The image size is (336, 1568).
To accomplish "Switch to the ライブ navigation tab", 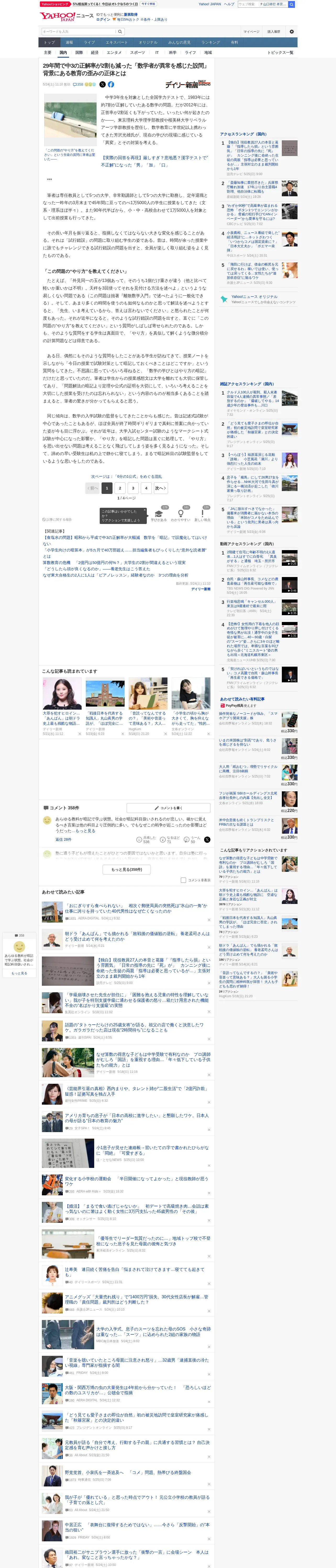I will (x=90, y=43).
